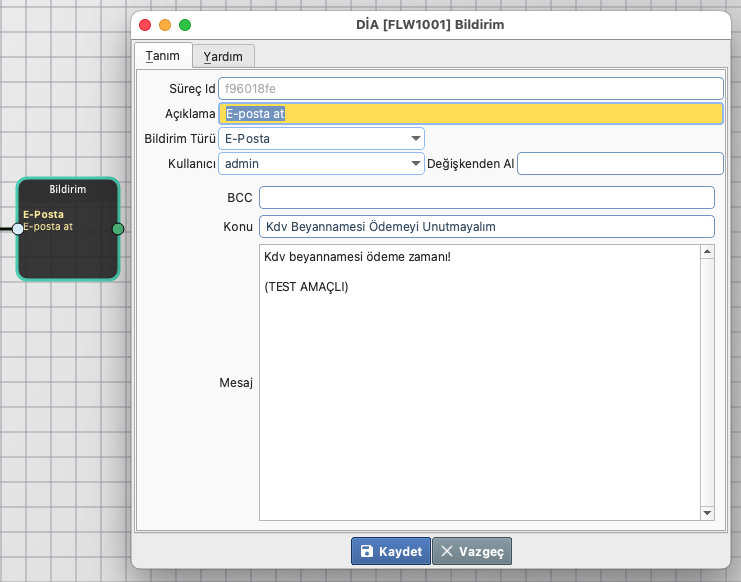Image resolution: width=741 pixels, height=582 pixels.
Task: Minimize the dialog using the yellow button
Action: pyautogui.click(x=165, y=23)
